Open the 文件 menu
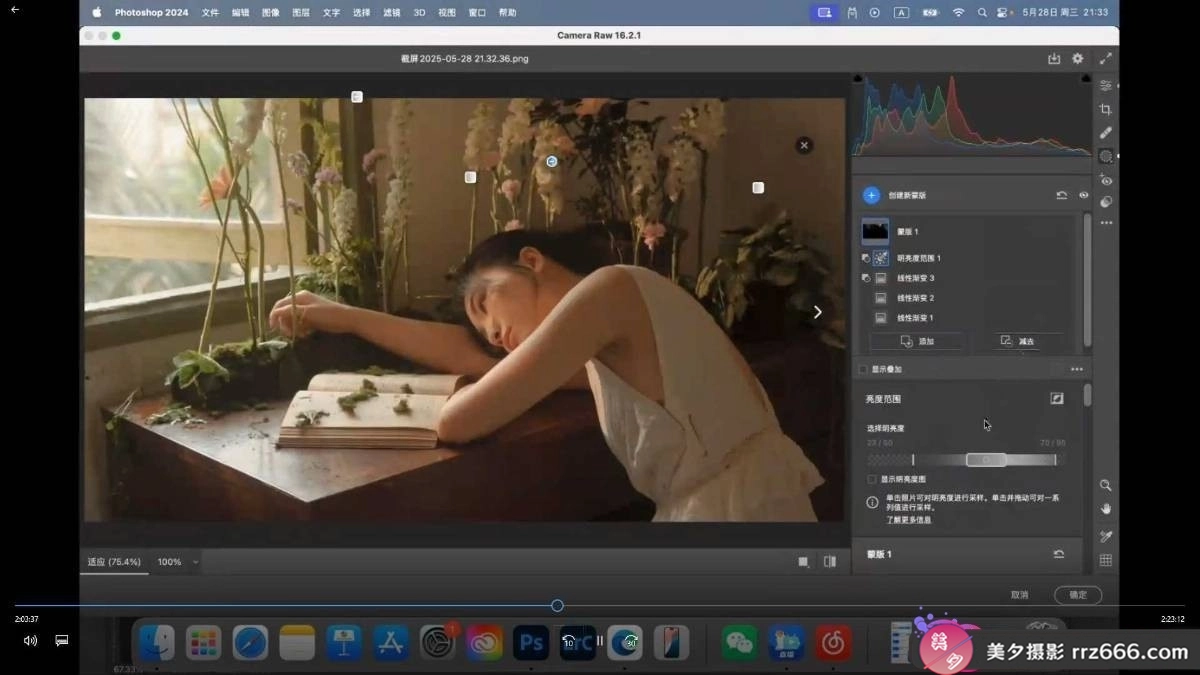 (x=210, y=13)
